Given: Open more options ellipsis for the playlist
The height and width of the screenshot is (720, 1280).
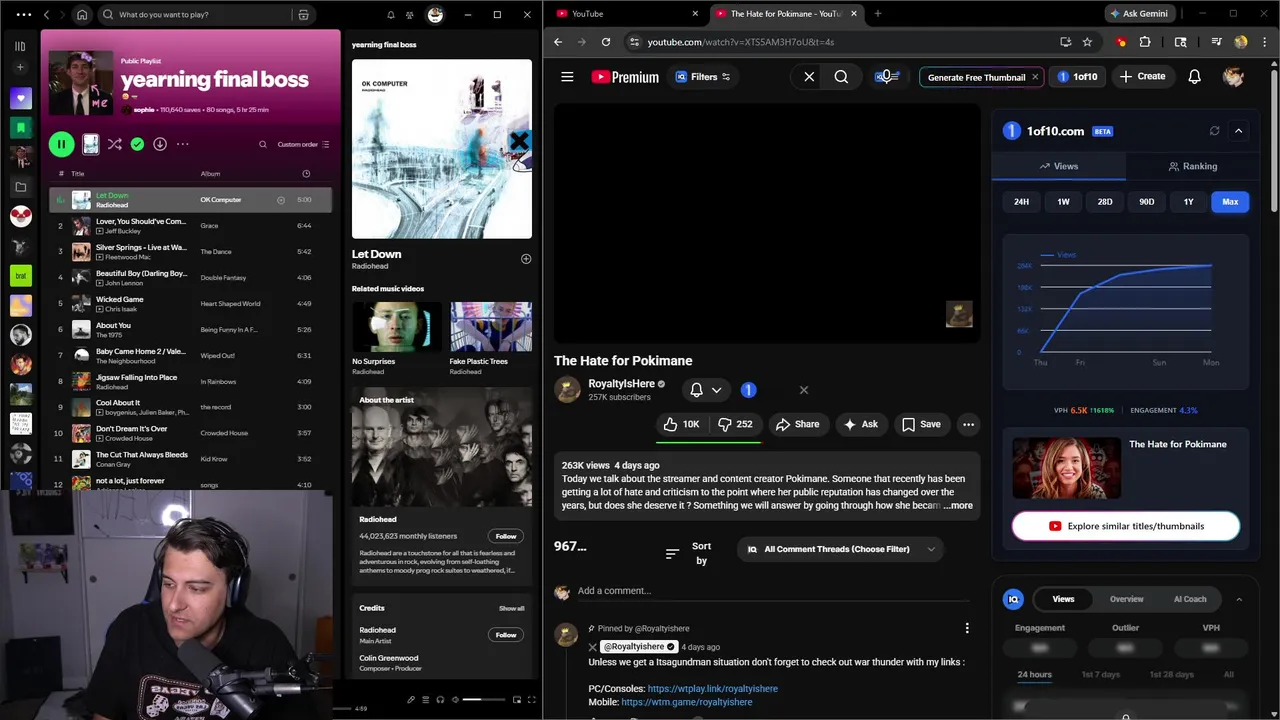Looking at the screenshot, I should tap(182, 144).
